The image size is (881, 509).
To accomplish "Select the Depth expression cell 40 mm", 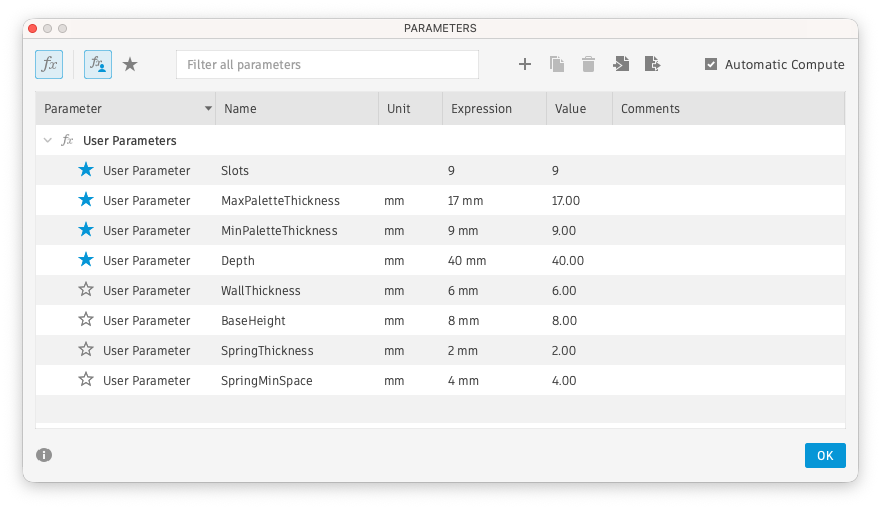I will click(x=467, y=261).
